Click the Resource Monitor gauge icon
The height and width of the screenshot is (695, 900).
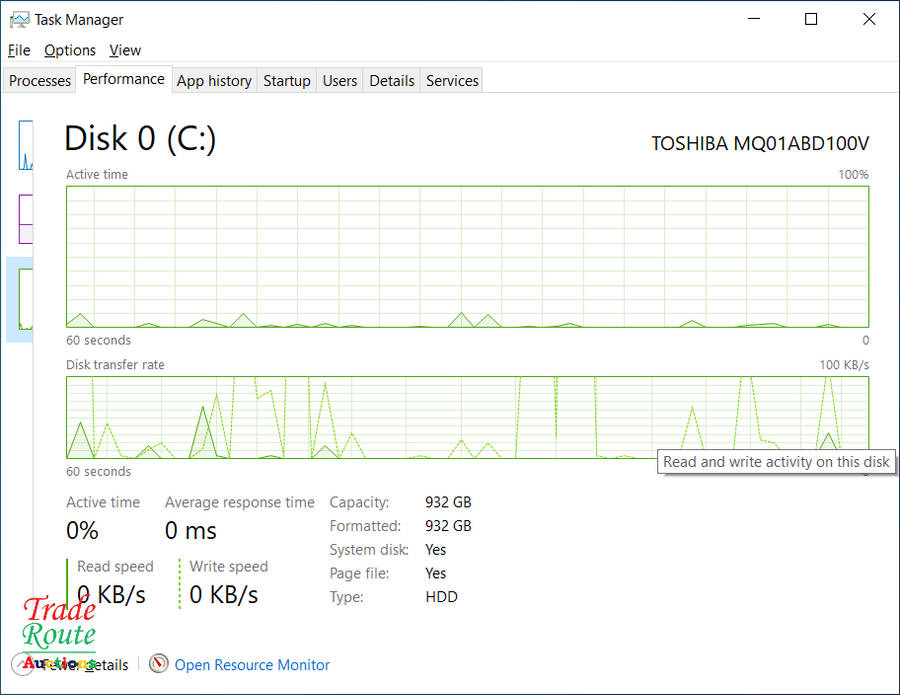tap(158, 664)
